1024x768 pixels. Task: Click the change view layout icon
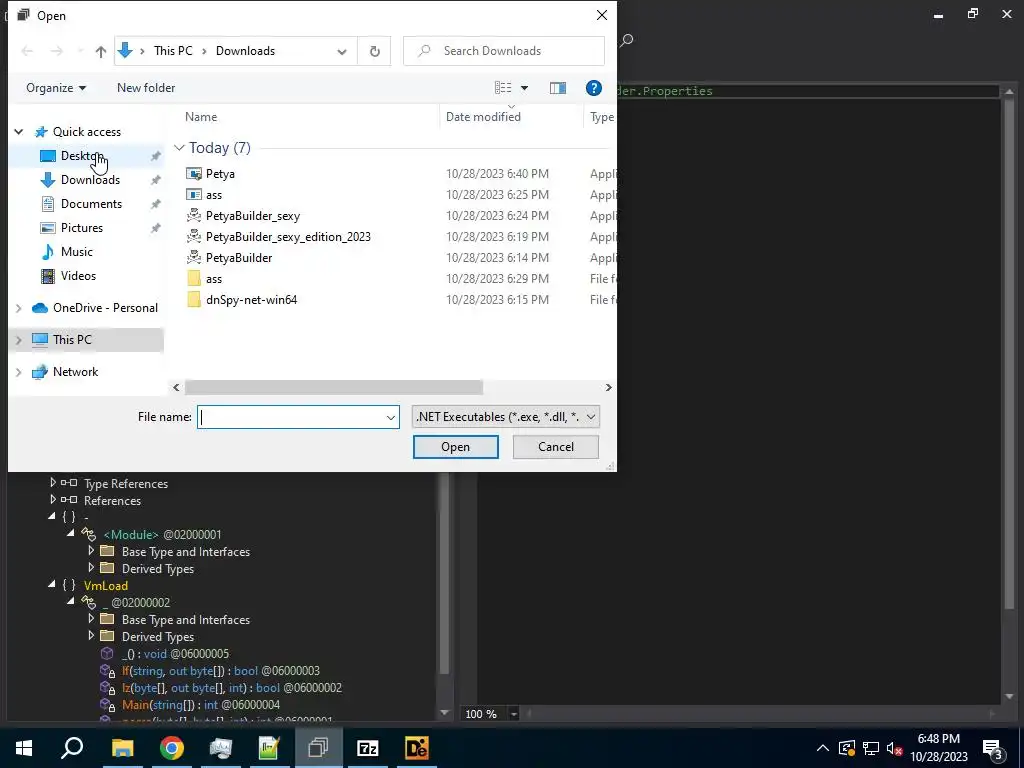point(503,88)
